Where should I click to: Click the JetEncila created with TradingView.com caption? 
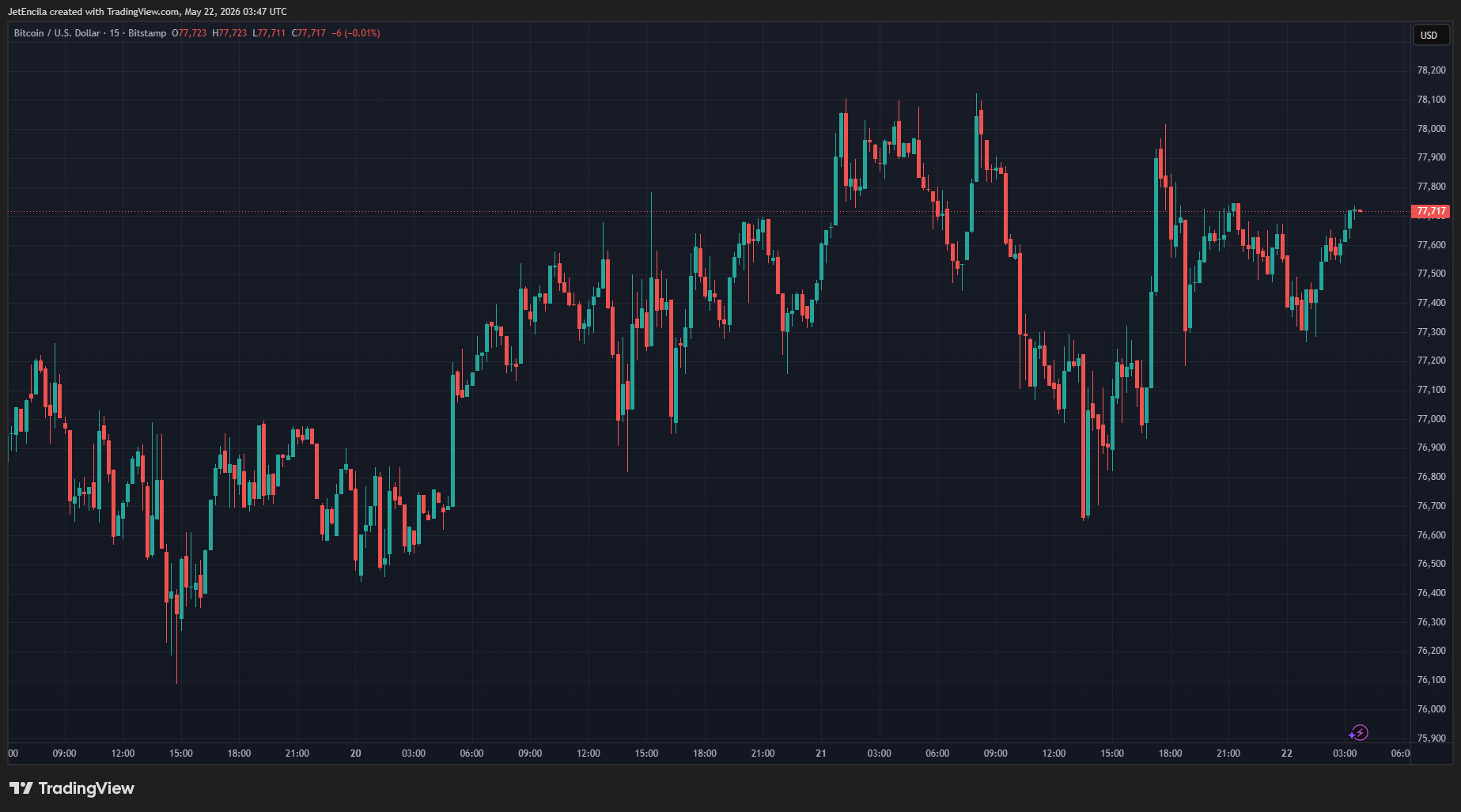pyautogui.click(x=147, y=12)
